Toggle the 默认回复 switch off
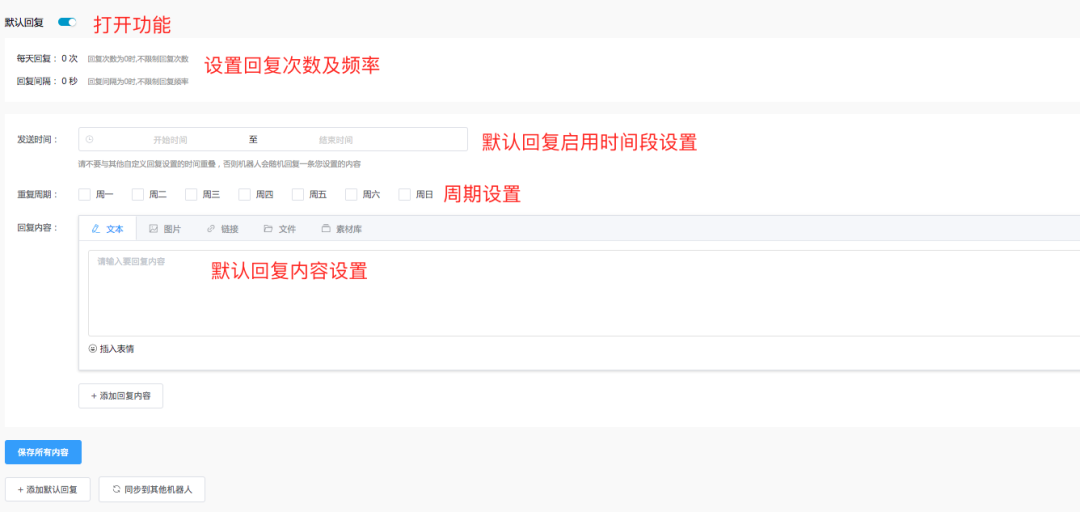The image size is (1080, 512). [67, 22]
